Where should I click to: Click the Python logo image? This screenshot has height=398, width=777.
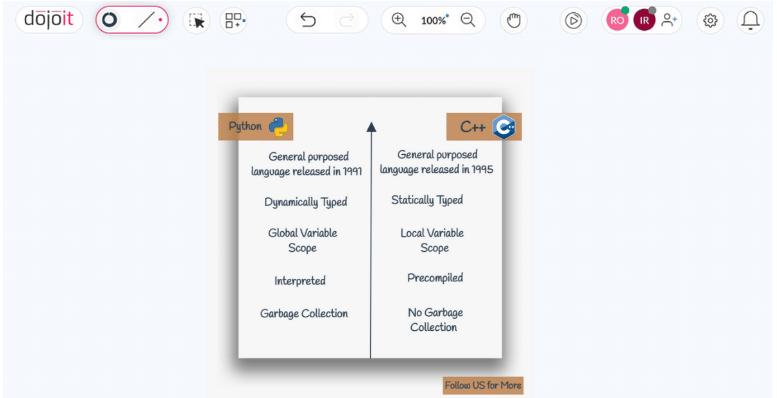(278, 126)
